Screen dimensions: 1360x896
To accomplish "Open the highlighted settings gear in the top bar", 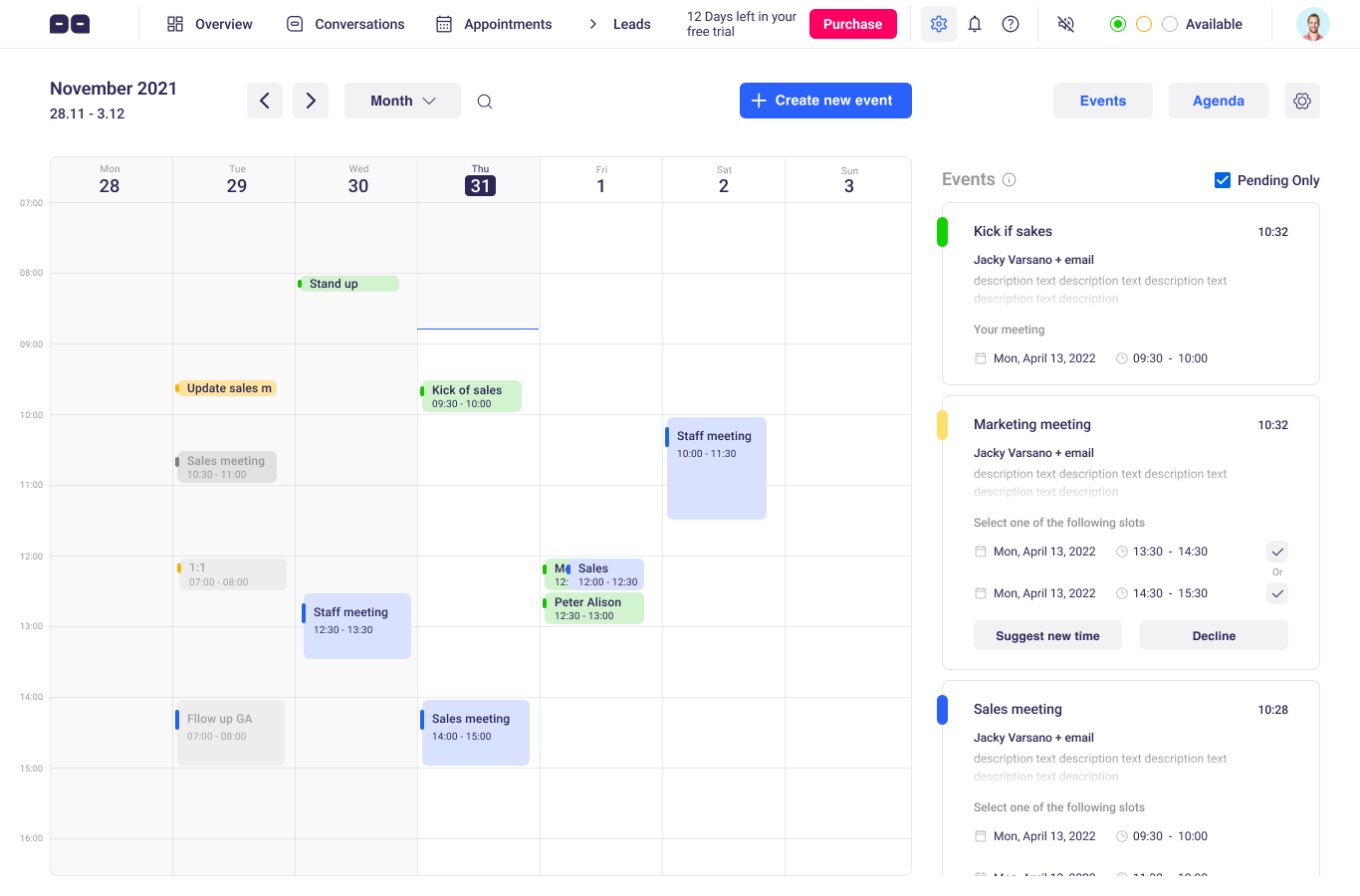I will (938, 23).
